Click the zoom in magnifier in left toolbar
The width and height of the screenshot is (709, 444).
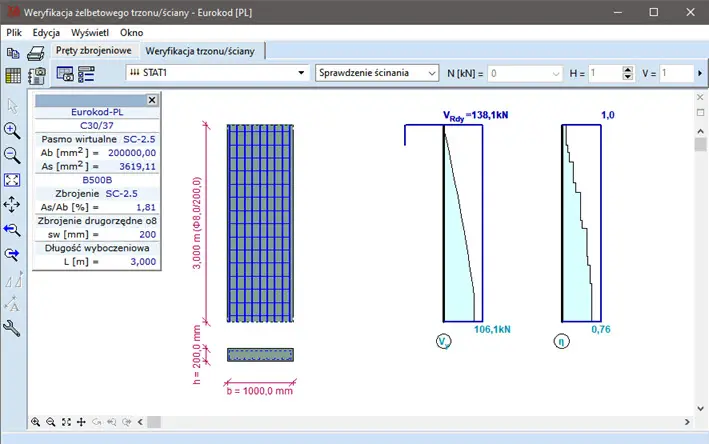click(13, 130)
